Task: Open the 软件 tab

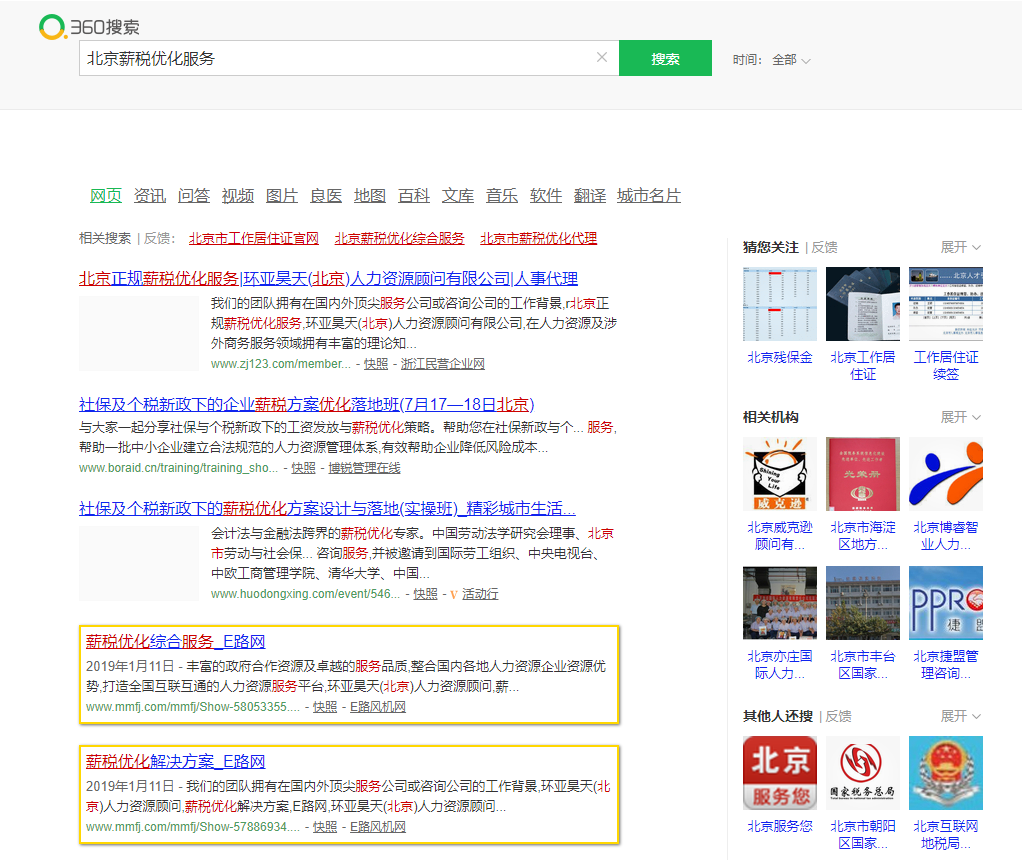Action: [x=546, y=196]
